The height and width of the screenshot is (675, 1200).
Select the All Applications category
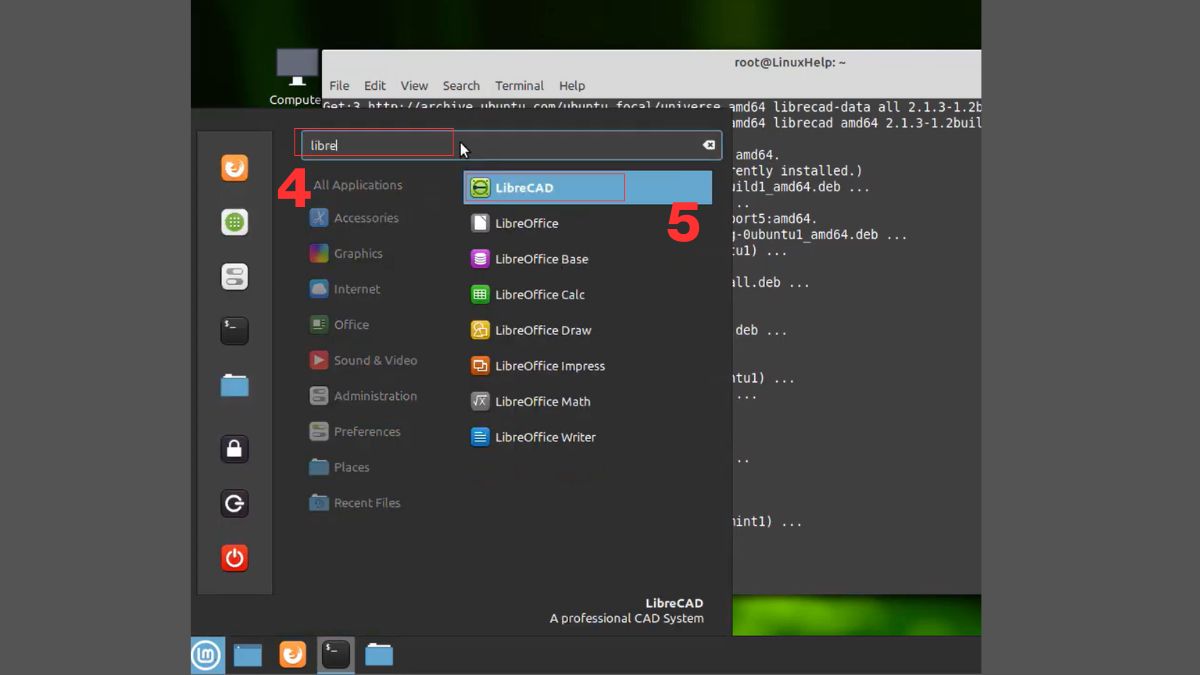pyautogui.click(x=357, y=185)
